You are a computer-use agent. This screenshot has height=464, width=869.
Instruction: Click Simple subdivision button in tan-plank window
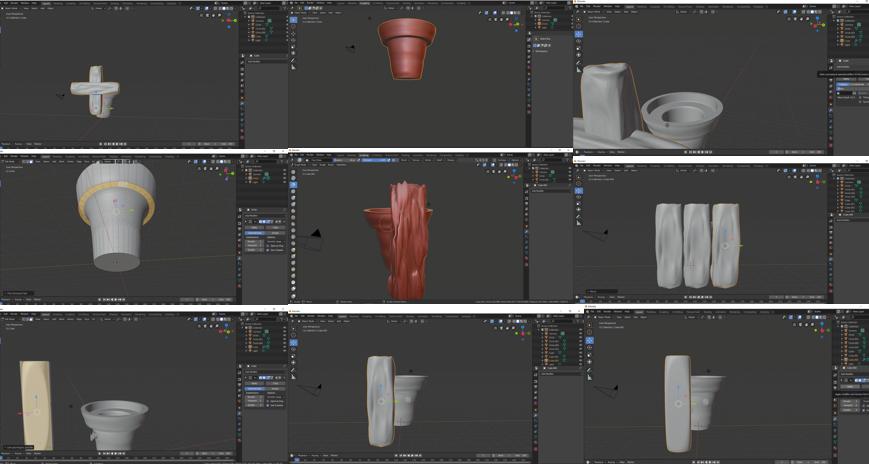tap(275, 389)
